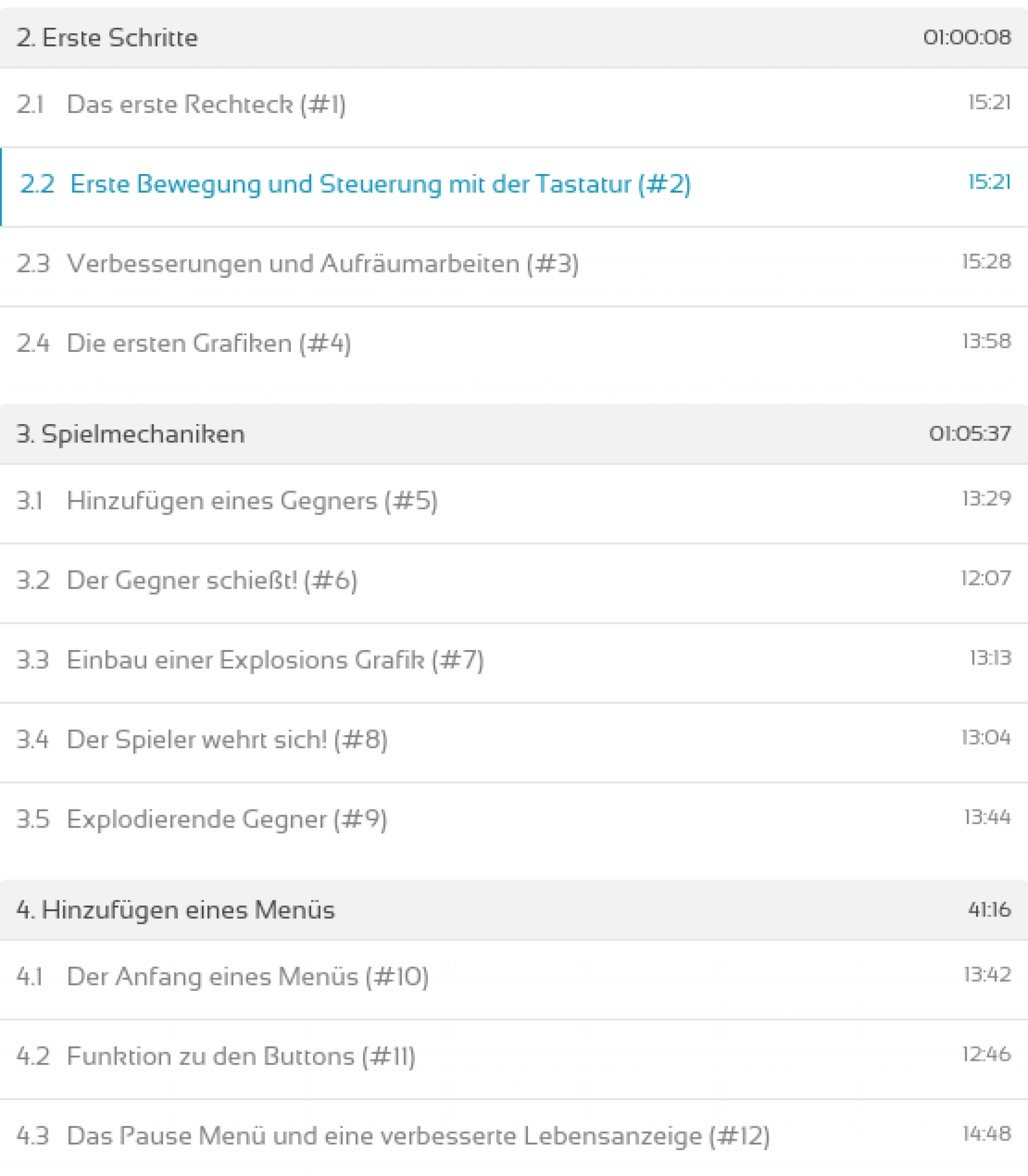Collapse the '3. Spielmechaniken' section header
1028x1176 pixels.
tap(514, 434)
